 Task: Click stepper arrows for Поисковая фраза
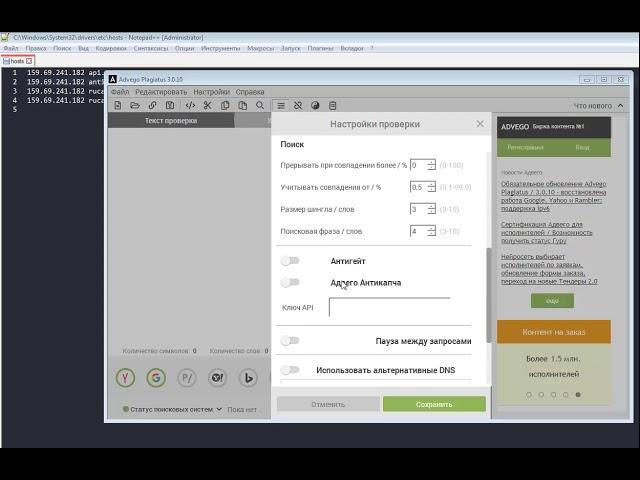pyautogui.click(x=431, y=231)
